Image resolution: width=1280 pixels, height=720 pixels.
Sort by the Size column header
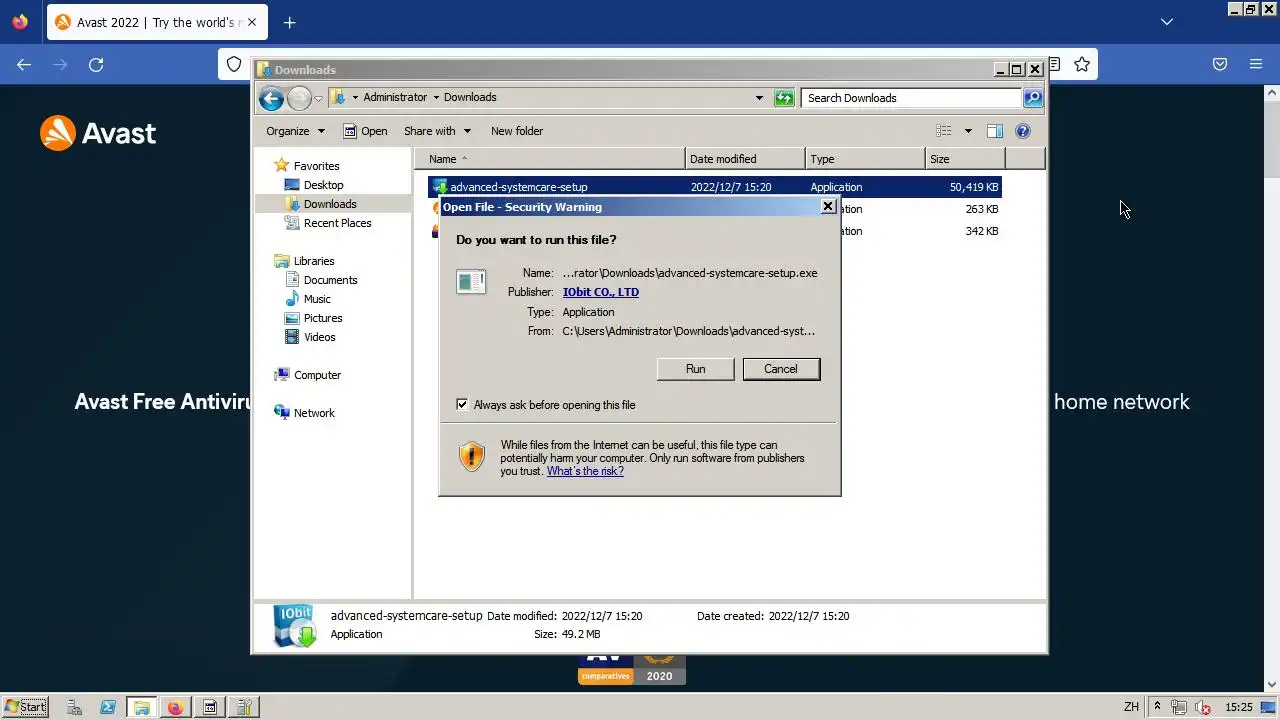(965, 159)
